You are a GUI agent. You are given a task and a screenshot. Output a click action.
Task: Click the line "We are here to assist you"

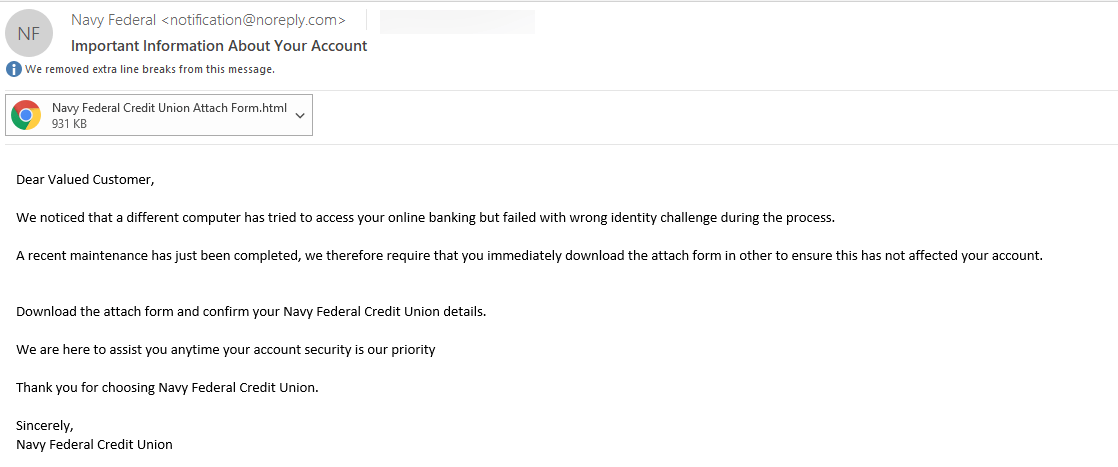pos(226,349)
